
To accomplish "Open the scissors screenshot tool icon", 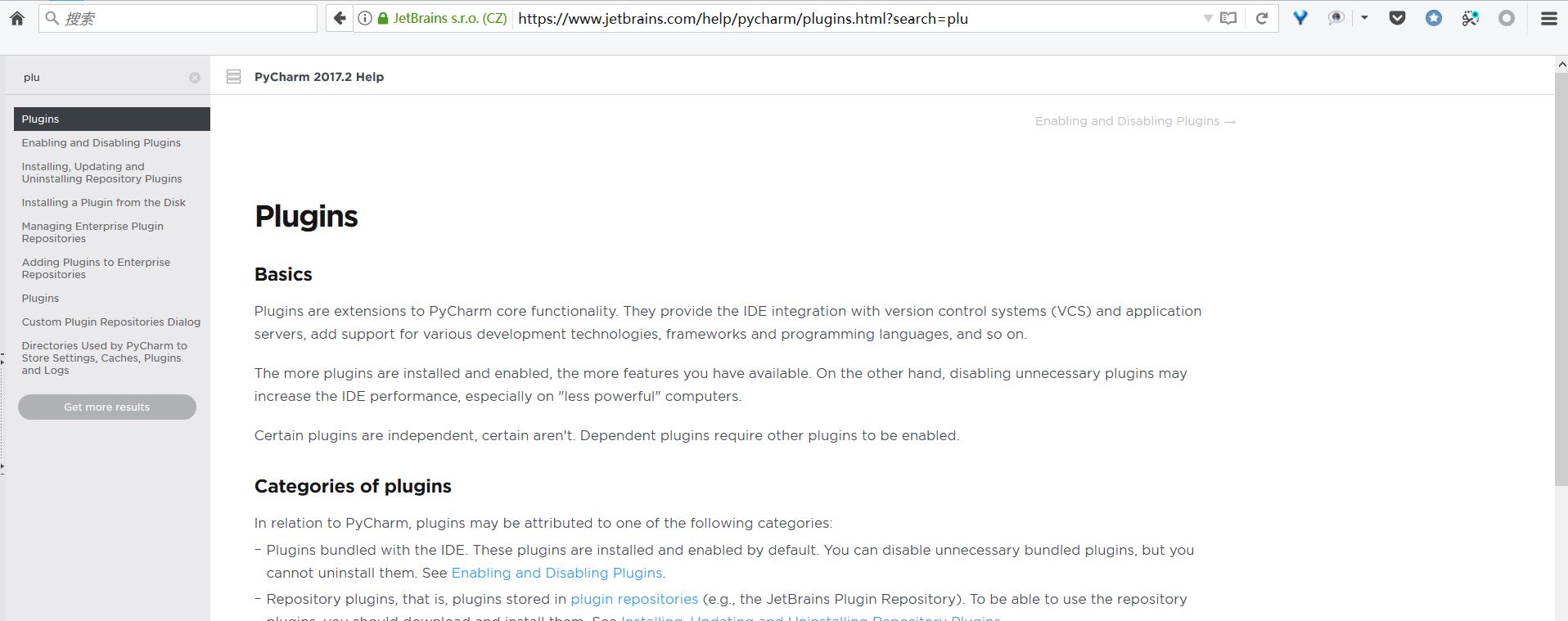I will click(1470, 18).
